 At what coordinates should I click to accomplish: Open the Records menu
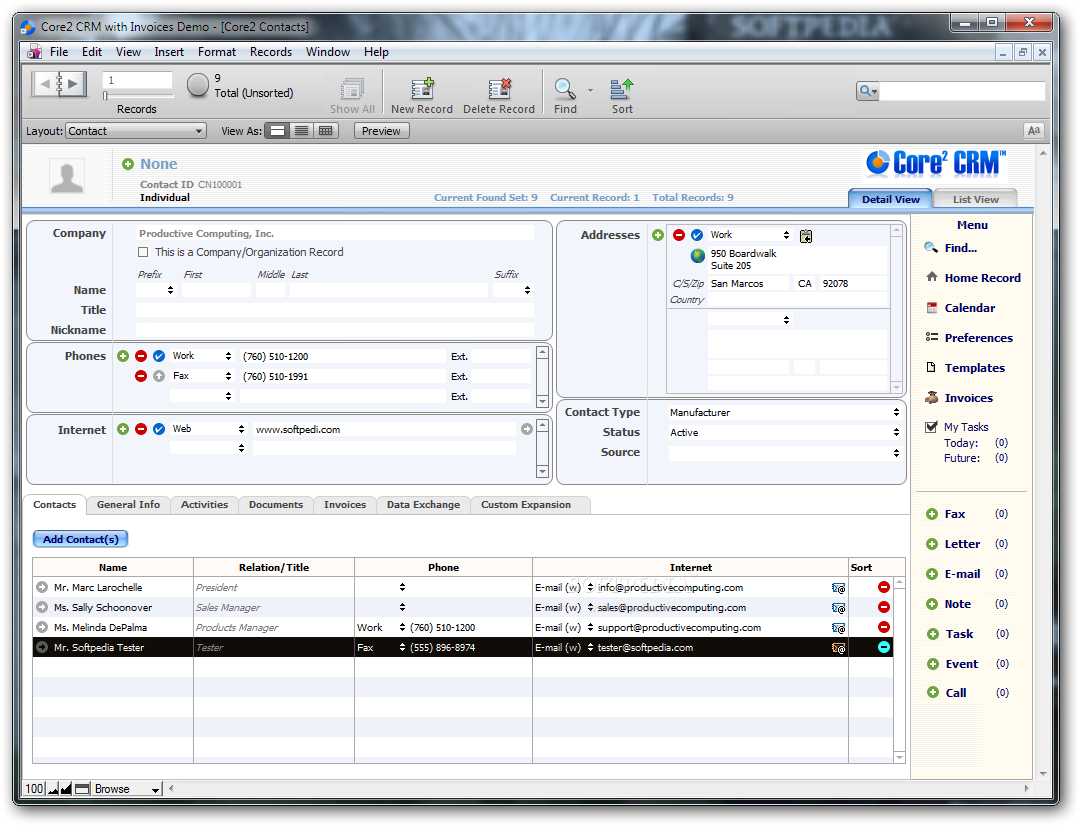pyautogui.click(x=271, y=52)
